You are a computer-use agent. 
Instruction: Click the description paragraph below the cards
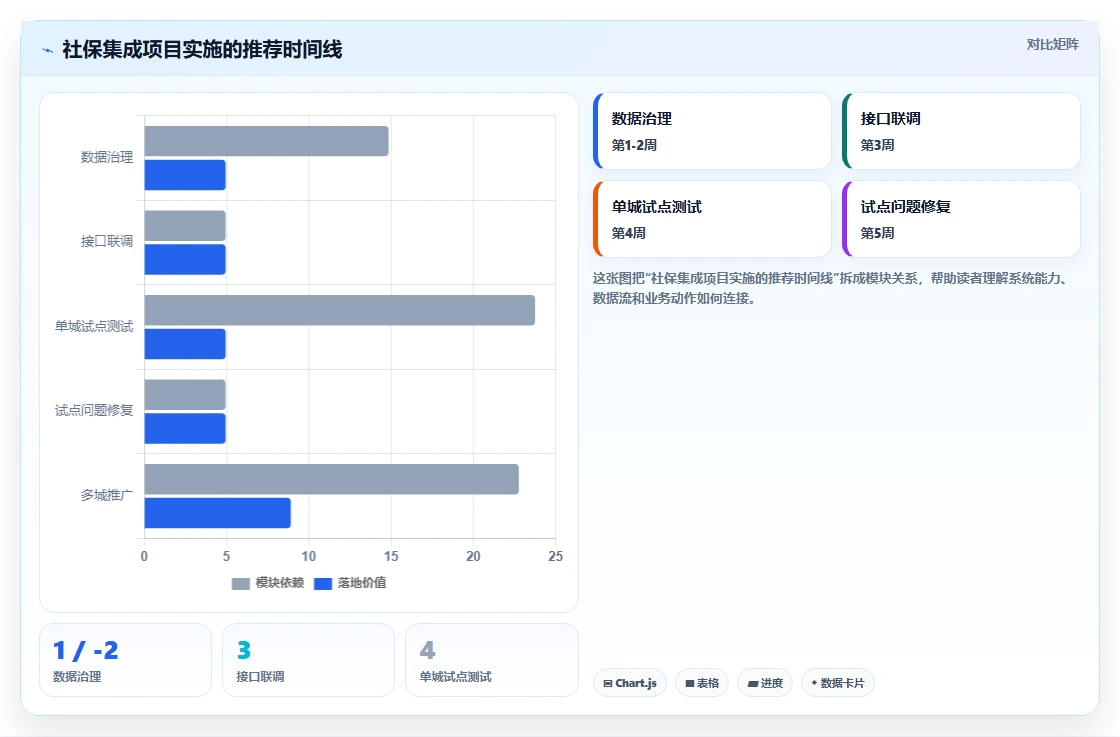tap(832, 289)
